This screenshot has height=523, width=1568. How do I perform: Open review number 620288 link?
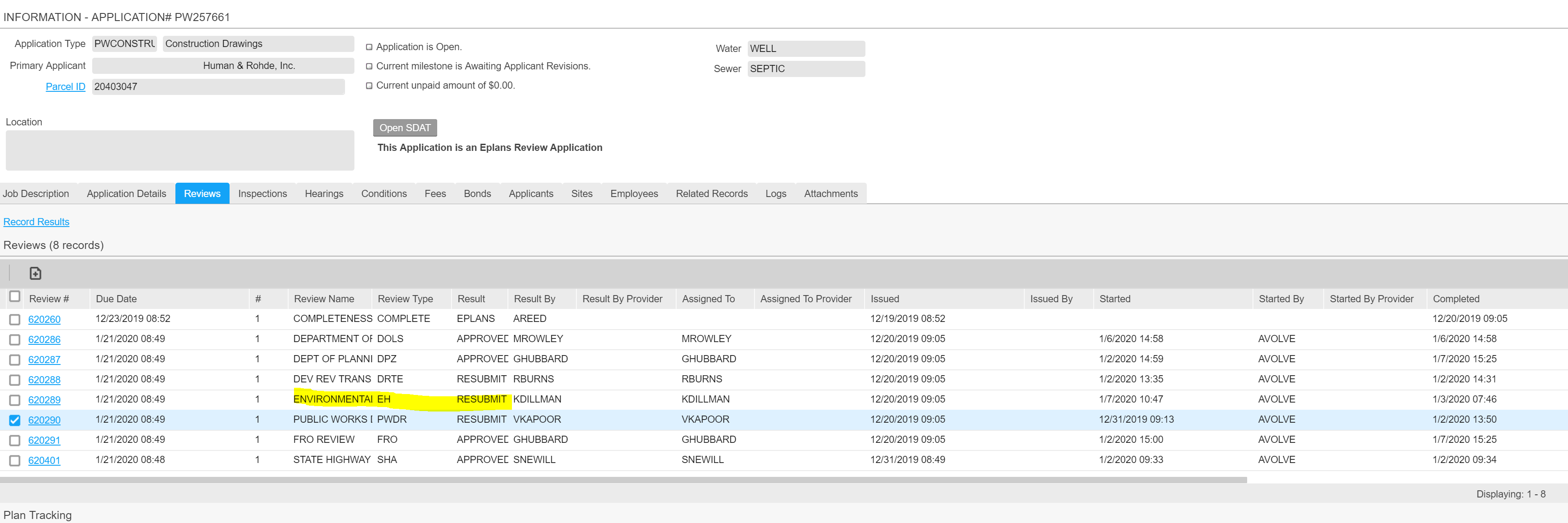44,380
